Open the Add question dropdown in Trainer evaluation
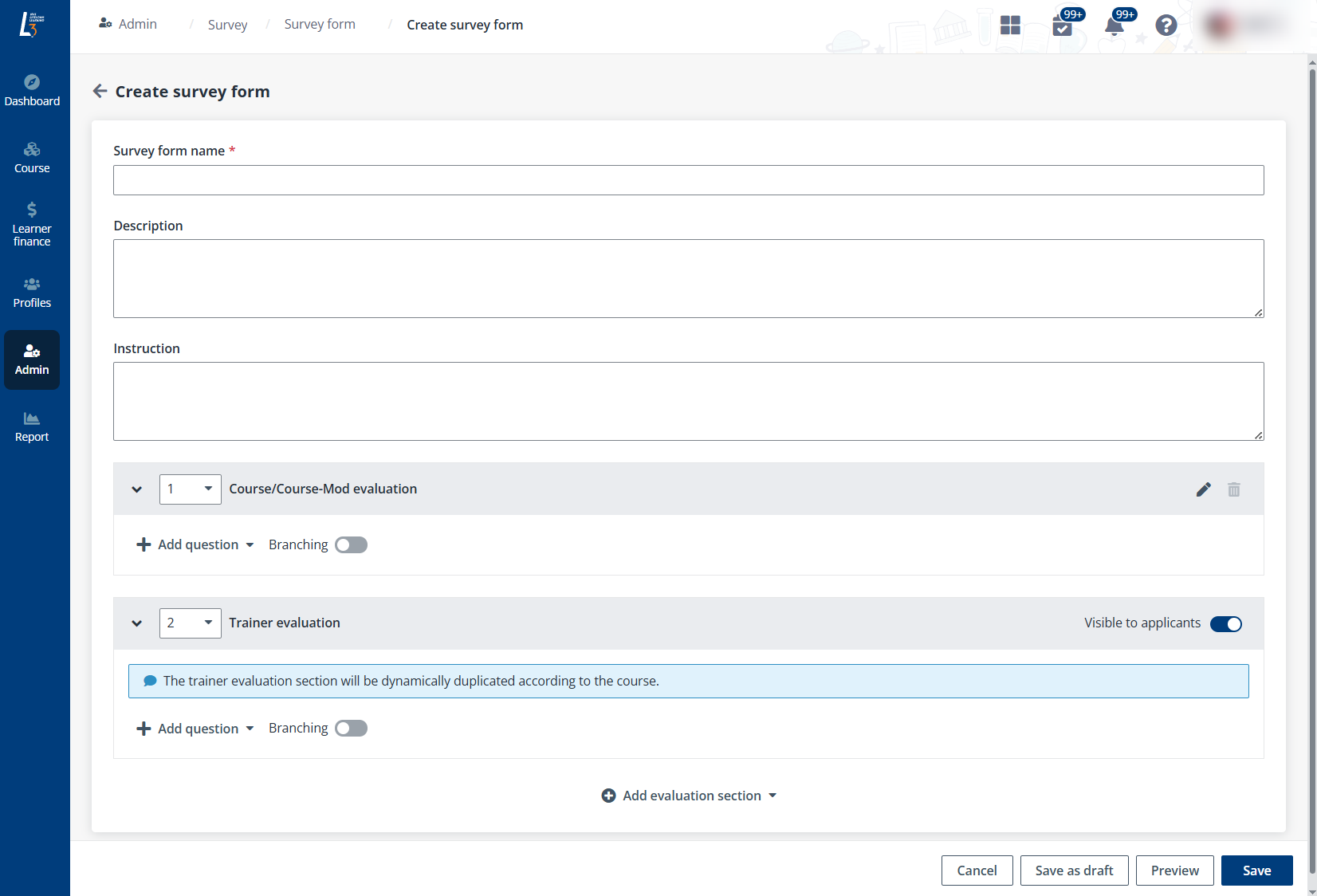Screen dimensions: 1317x896 pyautogui.click(x=195, y=728)
